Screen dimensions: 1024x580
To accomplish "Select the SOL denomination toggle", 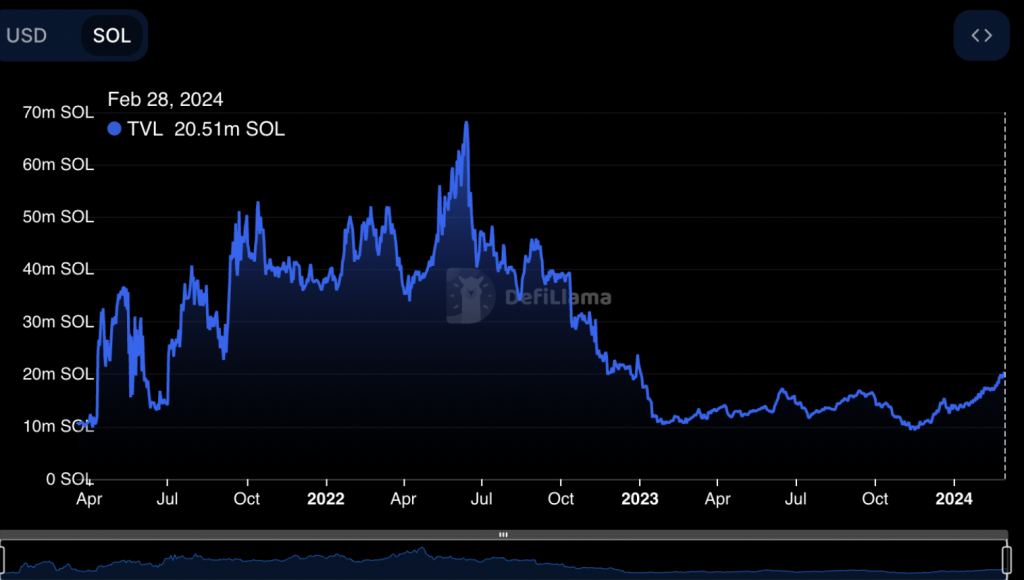I will [x=111, y=36].
